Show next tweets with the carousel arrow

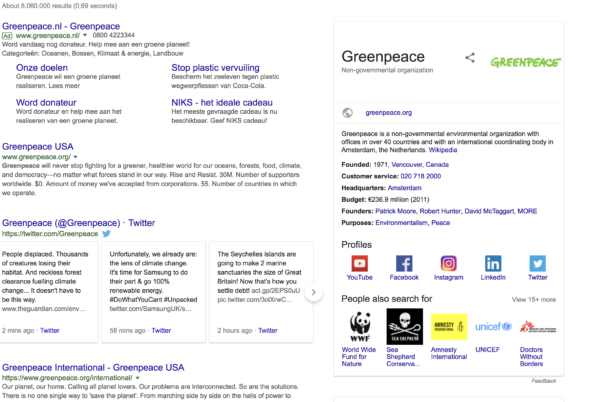tap(313, 293)
